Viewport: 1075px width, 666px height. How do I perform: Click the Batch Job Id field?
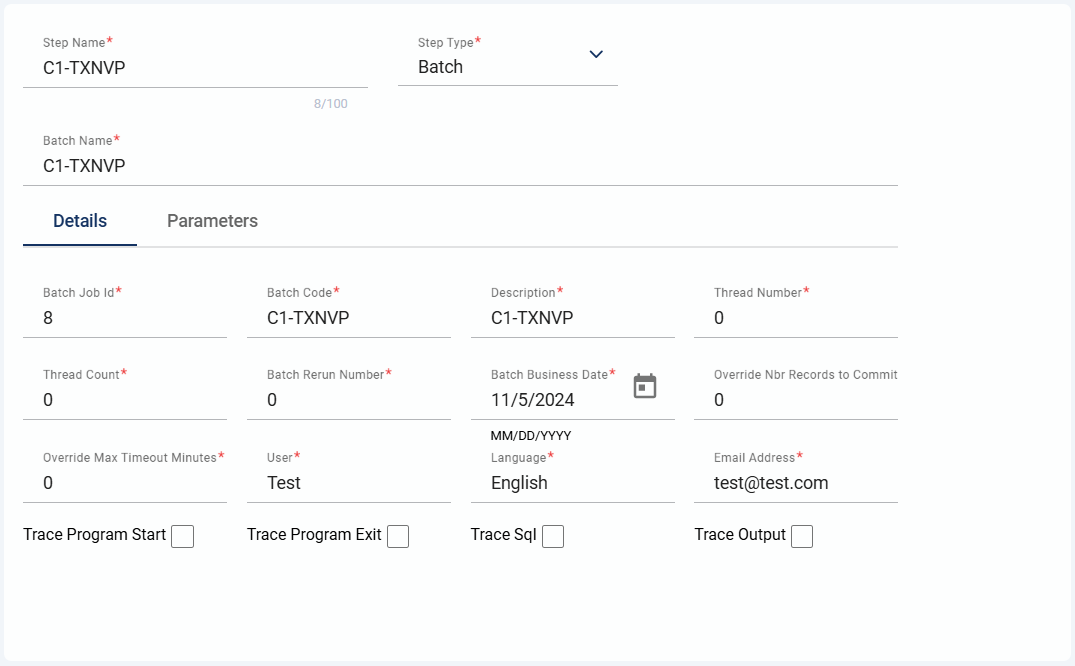coord(125,318)
